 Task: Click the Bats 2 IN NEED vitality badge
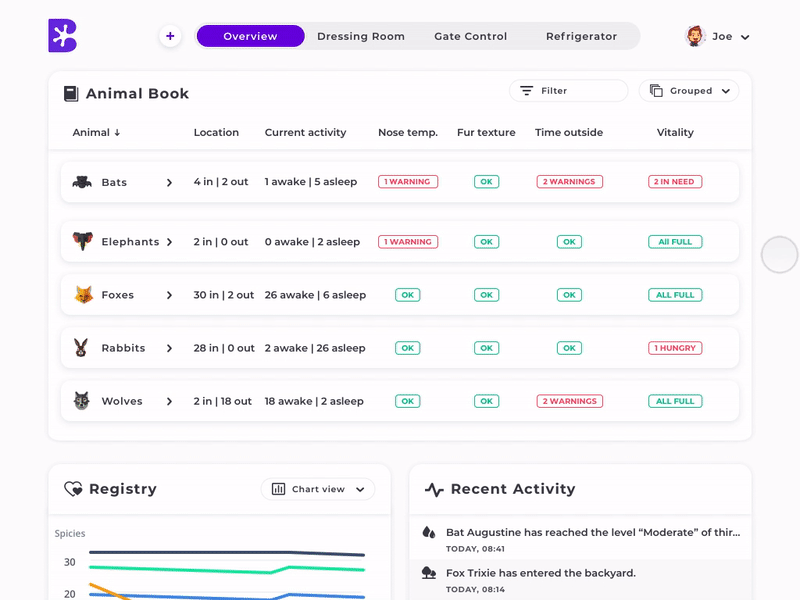pyautogui.click(x=675, y=182)
